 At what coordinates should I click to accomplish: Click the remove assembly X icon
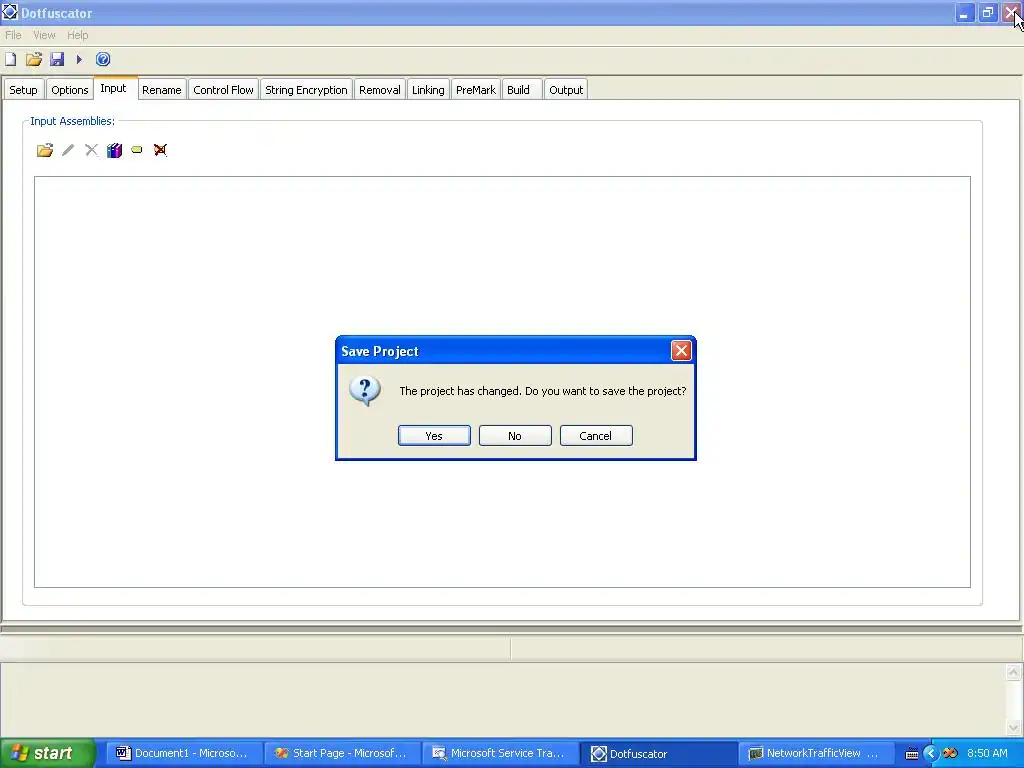coord(91,150)
